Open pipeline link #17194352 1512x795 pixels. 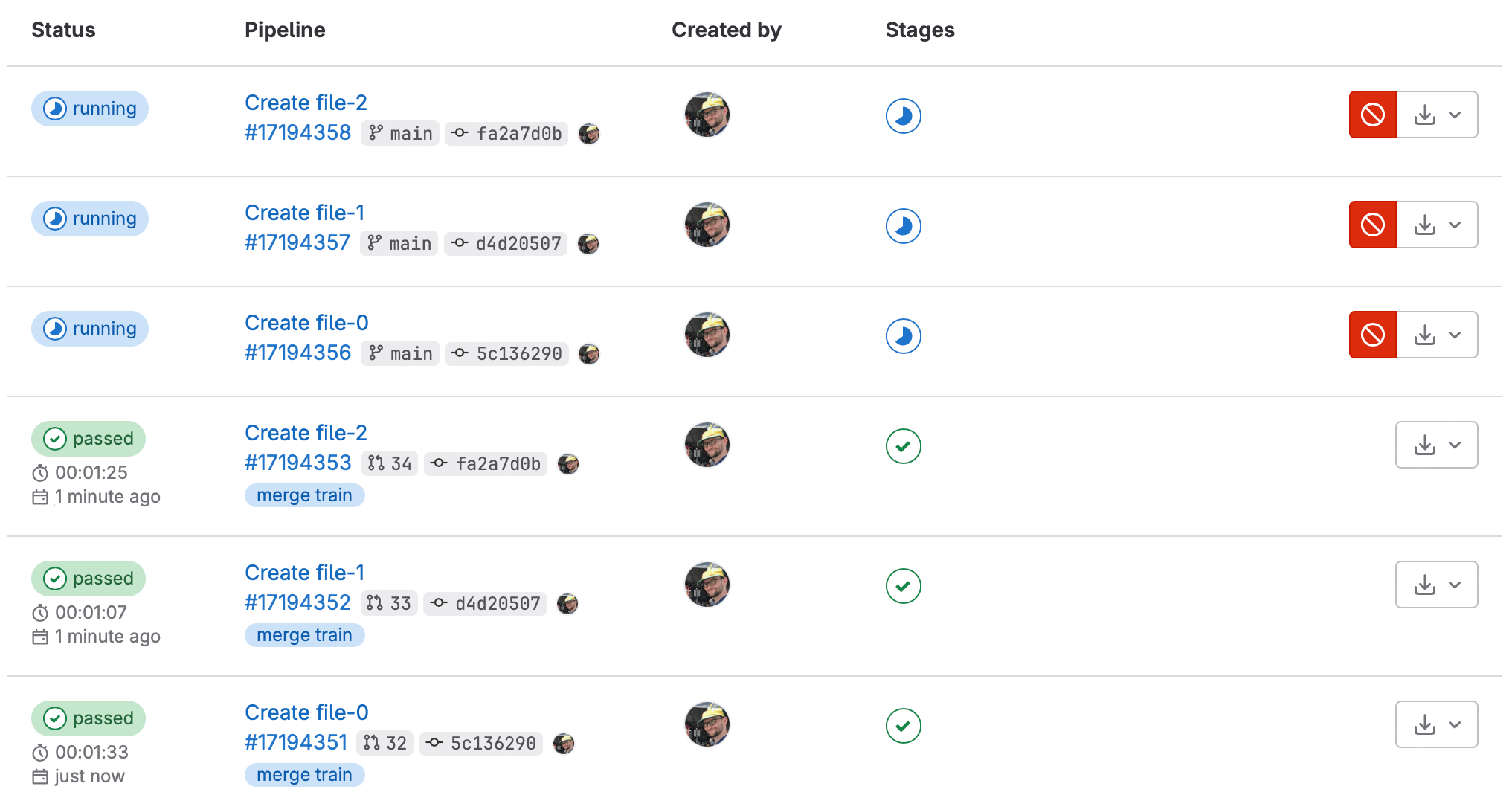pos(297,602)
